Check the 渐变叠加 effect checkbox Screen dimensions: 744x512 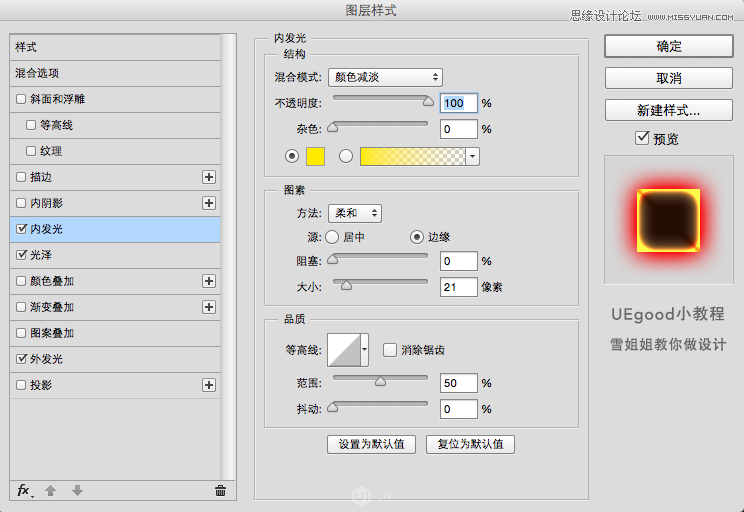coord(21,307)
